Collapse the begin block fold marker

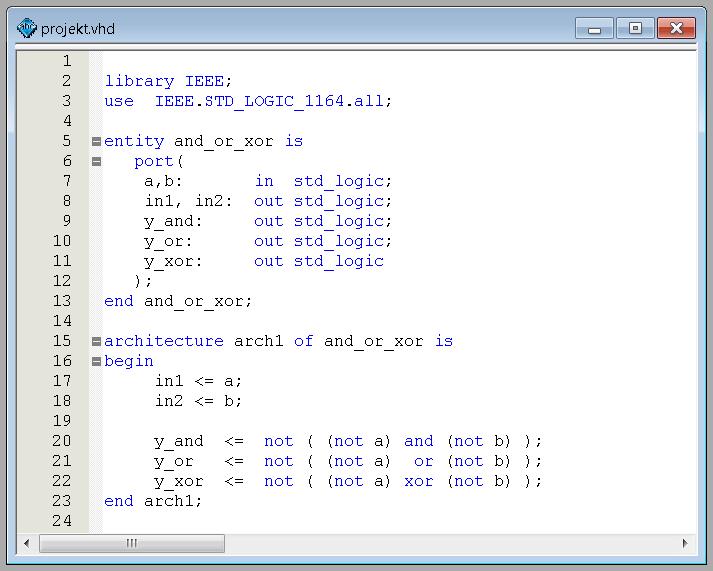click(x=96, y=361)
